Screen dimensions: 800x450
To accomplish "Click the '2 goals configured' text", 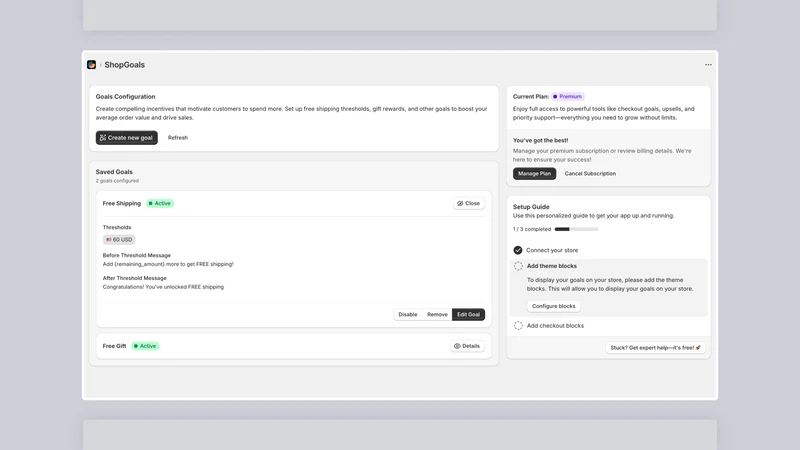I will [x=117, y=181].
